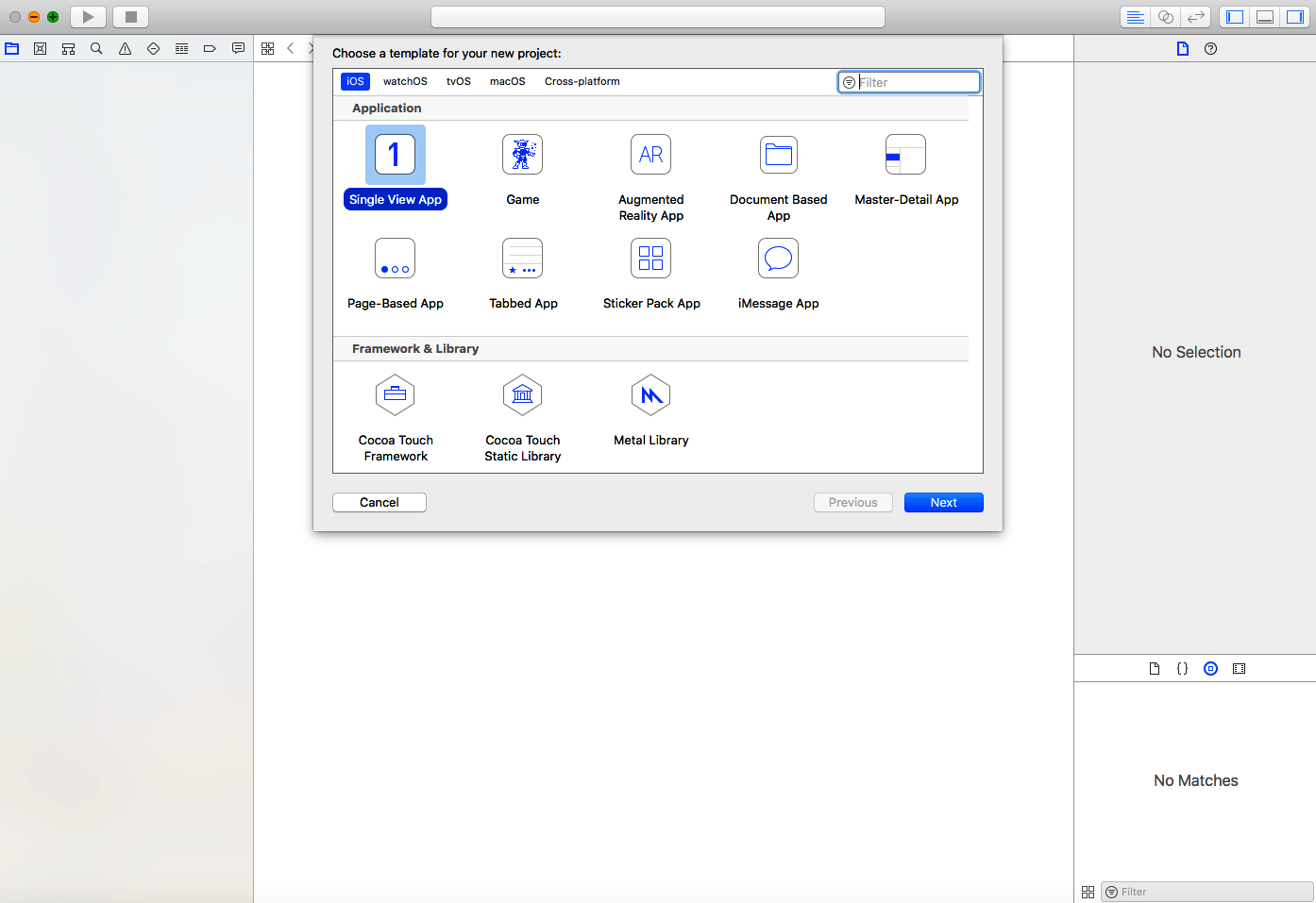Show the Test navigator
Screen dimensions: 1316x903
point(153,48)
